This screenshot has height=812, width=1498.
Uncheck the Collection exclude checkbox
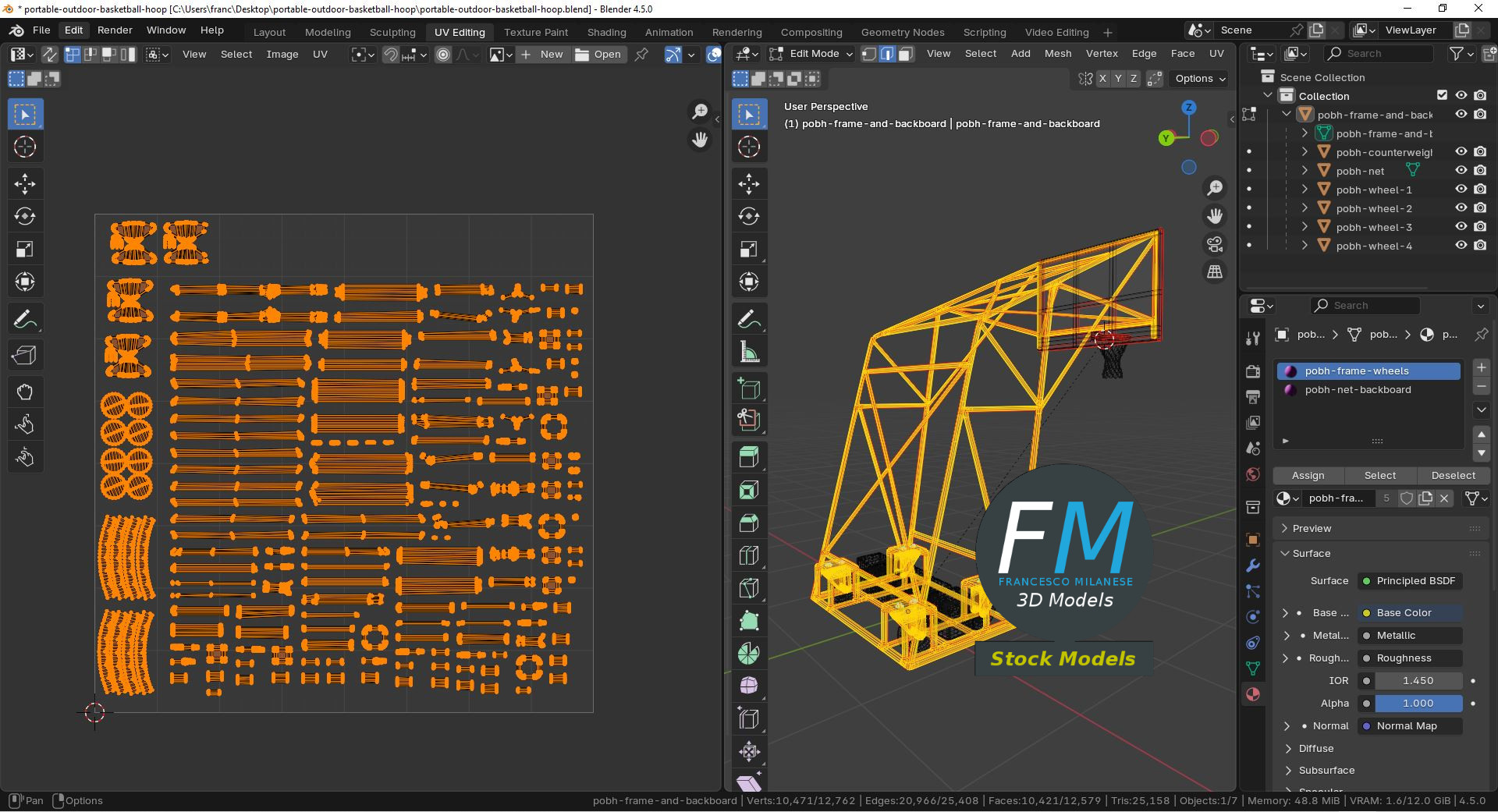tap(1442, 96)
